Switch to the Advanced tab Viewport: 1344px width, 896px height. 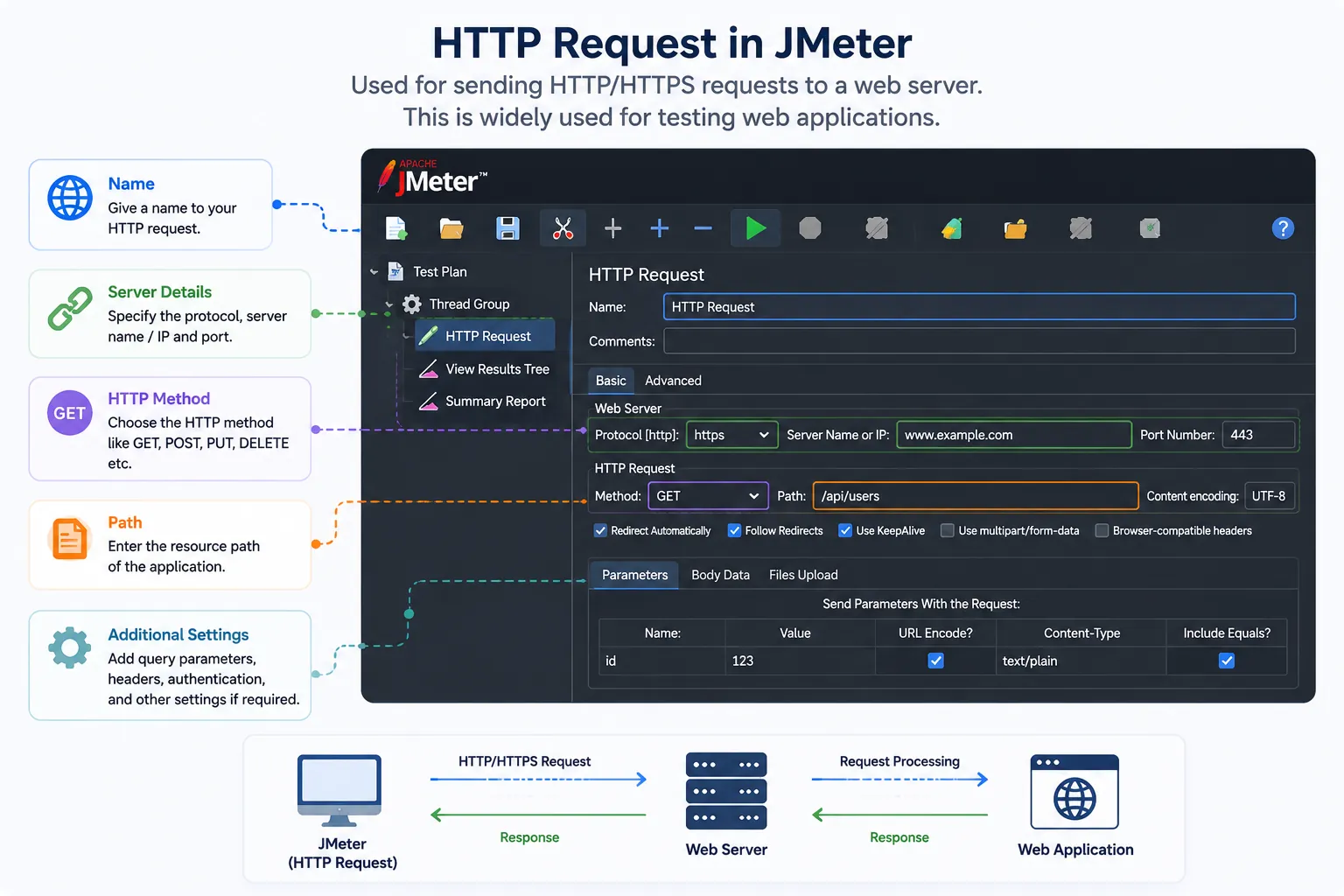tap(673, 381)
